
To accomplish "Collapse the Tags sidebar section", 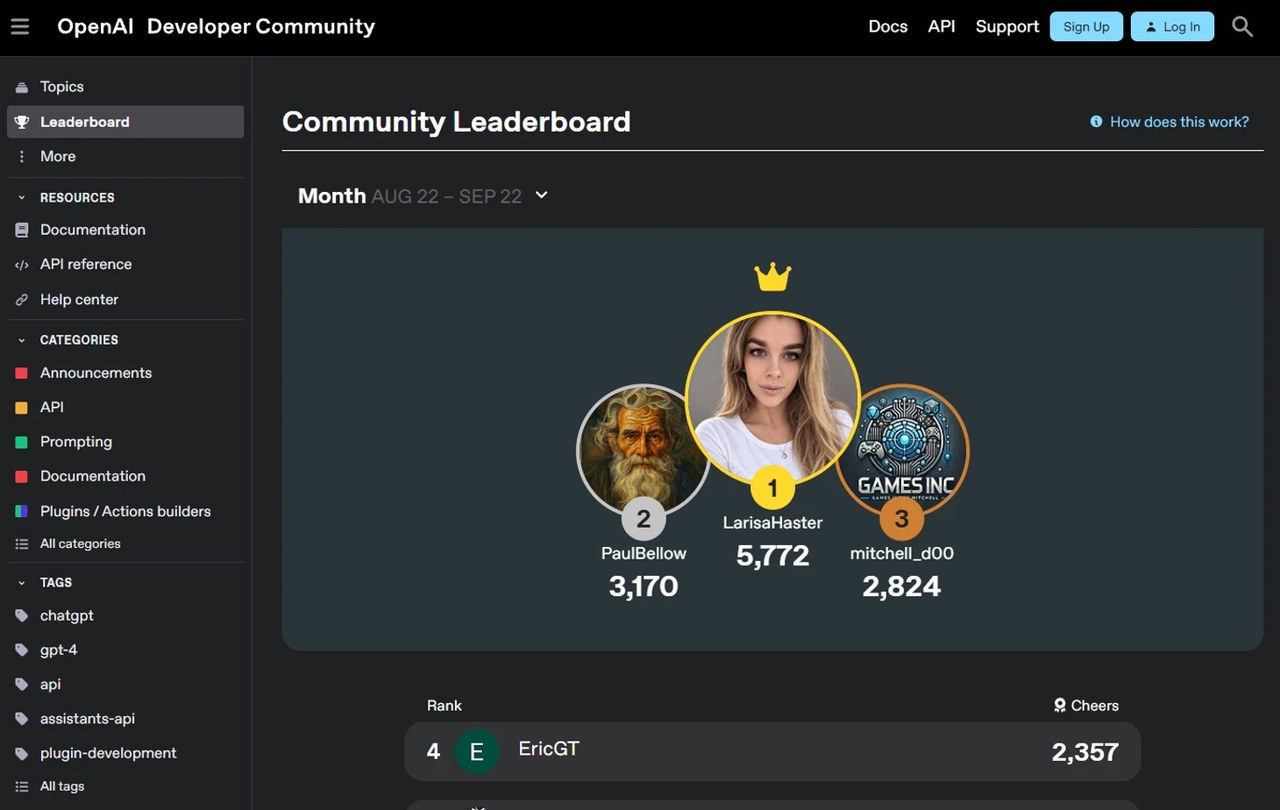I will 22,582.
